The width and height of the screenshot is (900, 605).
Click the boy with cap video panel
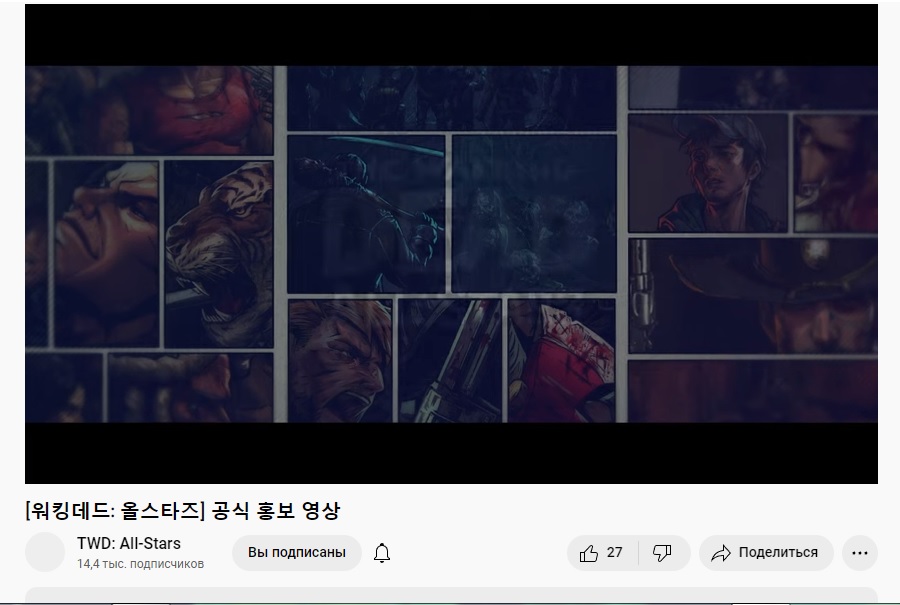point(707,172)
